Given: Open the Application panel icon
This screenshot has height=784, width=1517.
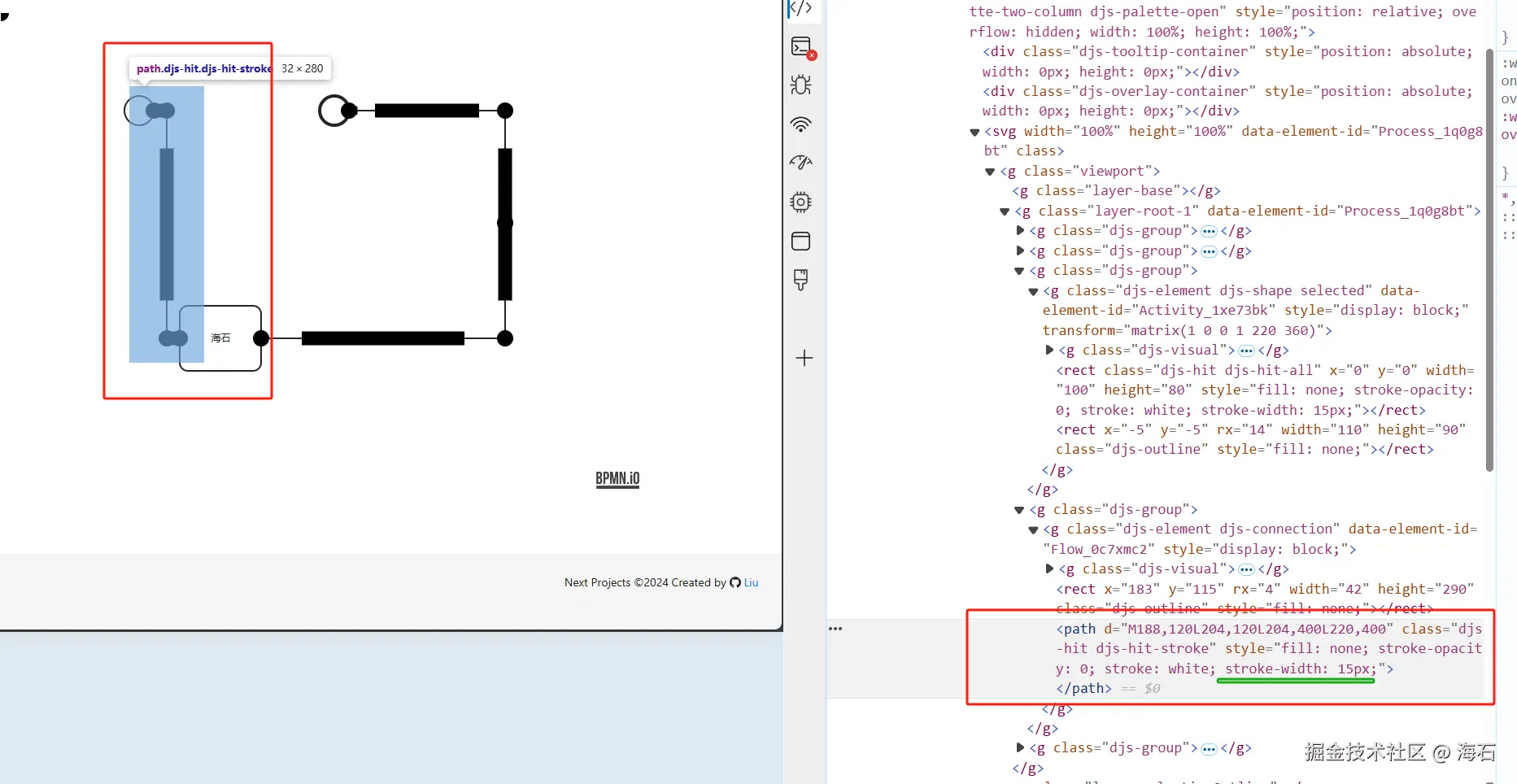Looking at the screenshot, I should click(x=801, y=241).
